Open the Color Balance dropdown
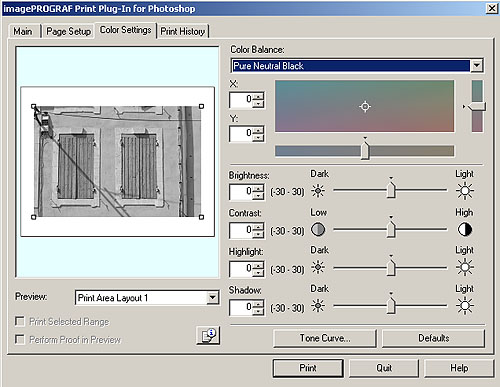This screenshot has width=500, height=387. (477, 65)
